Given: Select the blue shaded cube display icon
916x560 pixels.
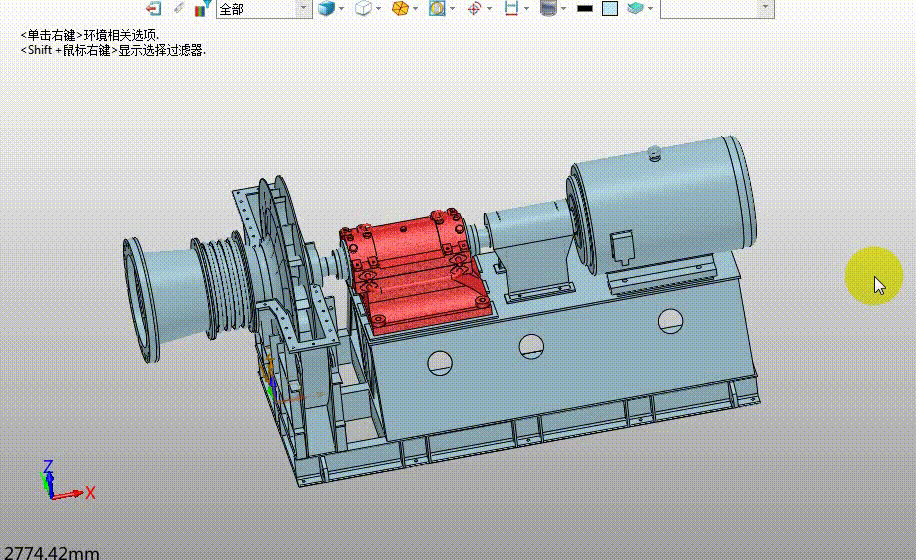Looking at the screenshot, I should tap(327, 8).
